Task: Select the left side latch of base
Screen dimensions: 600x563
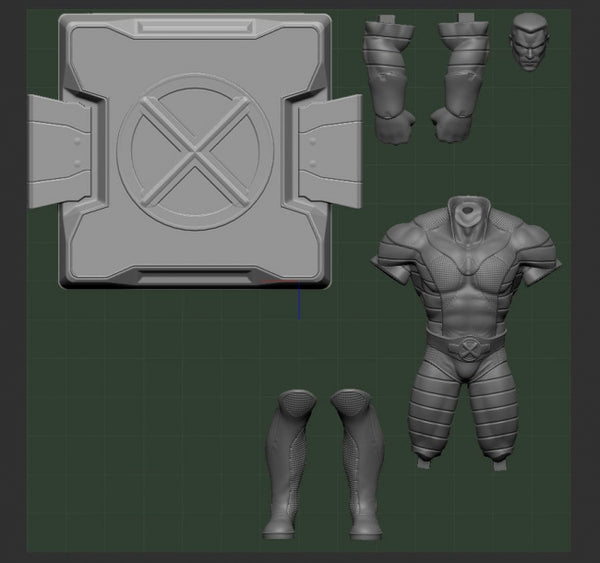Action: tap(60, 150)
